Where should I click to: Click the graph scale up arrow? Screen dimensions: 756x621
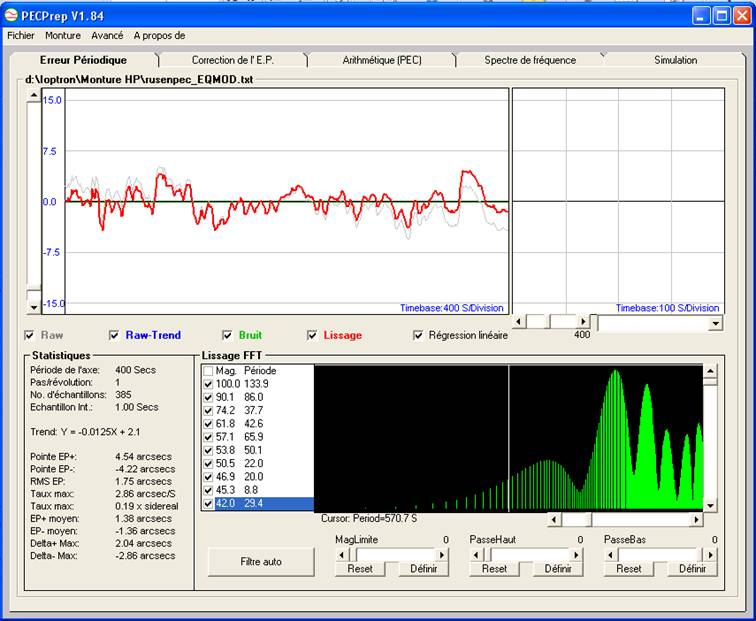[33, 95]
